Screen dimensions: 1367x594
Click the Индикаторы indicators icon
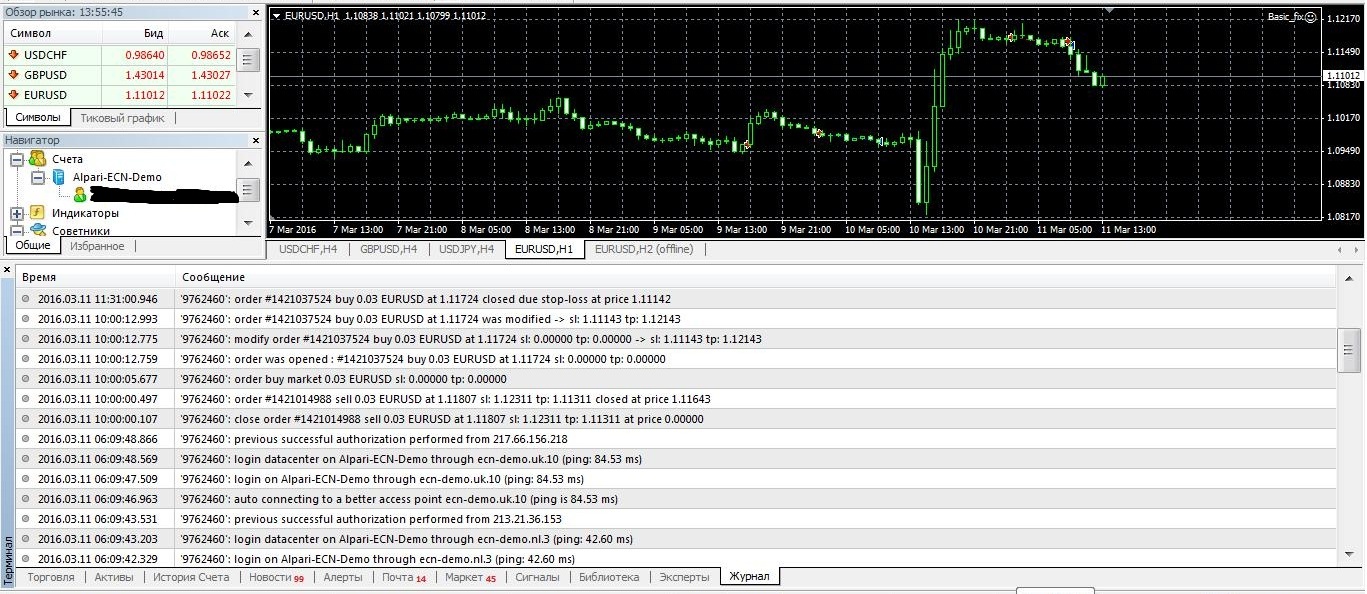pyautogui.click(x=37, y=213)
